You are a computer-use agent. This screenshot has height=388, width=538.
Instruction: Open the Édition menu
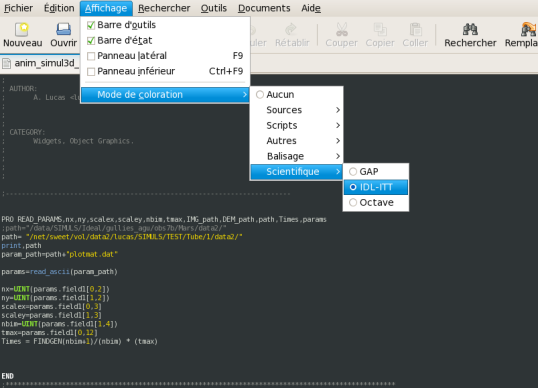(59, 8)
